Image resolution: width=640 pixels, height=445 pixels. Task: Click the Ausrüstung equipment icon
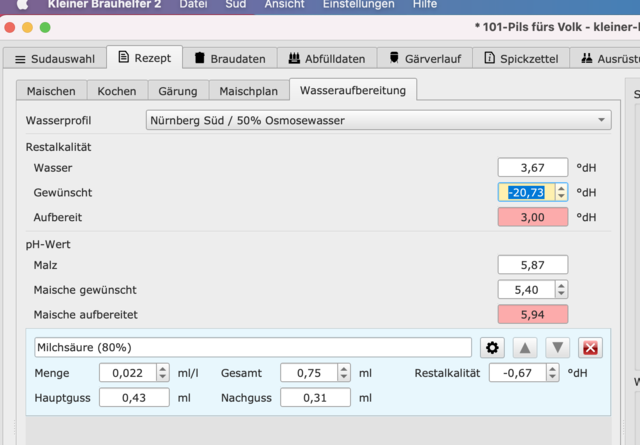pyautogui.click(x=587, y=58)
